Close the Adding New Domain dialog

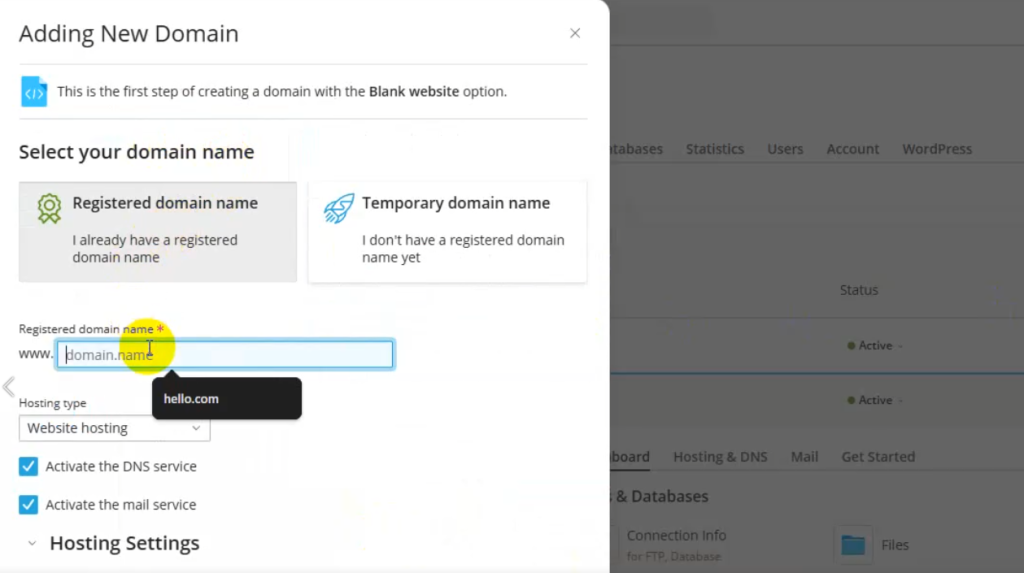tap(575, 33)
